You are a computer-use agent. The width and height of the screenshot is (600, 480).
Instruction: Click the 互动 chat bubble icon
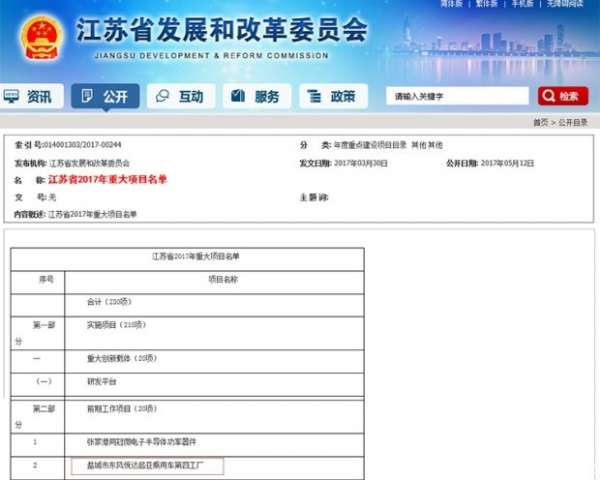pos(163,97)
